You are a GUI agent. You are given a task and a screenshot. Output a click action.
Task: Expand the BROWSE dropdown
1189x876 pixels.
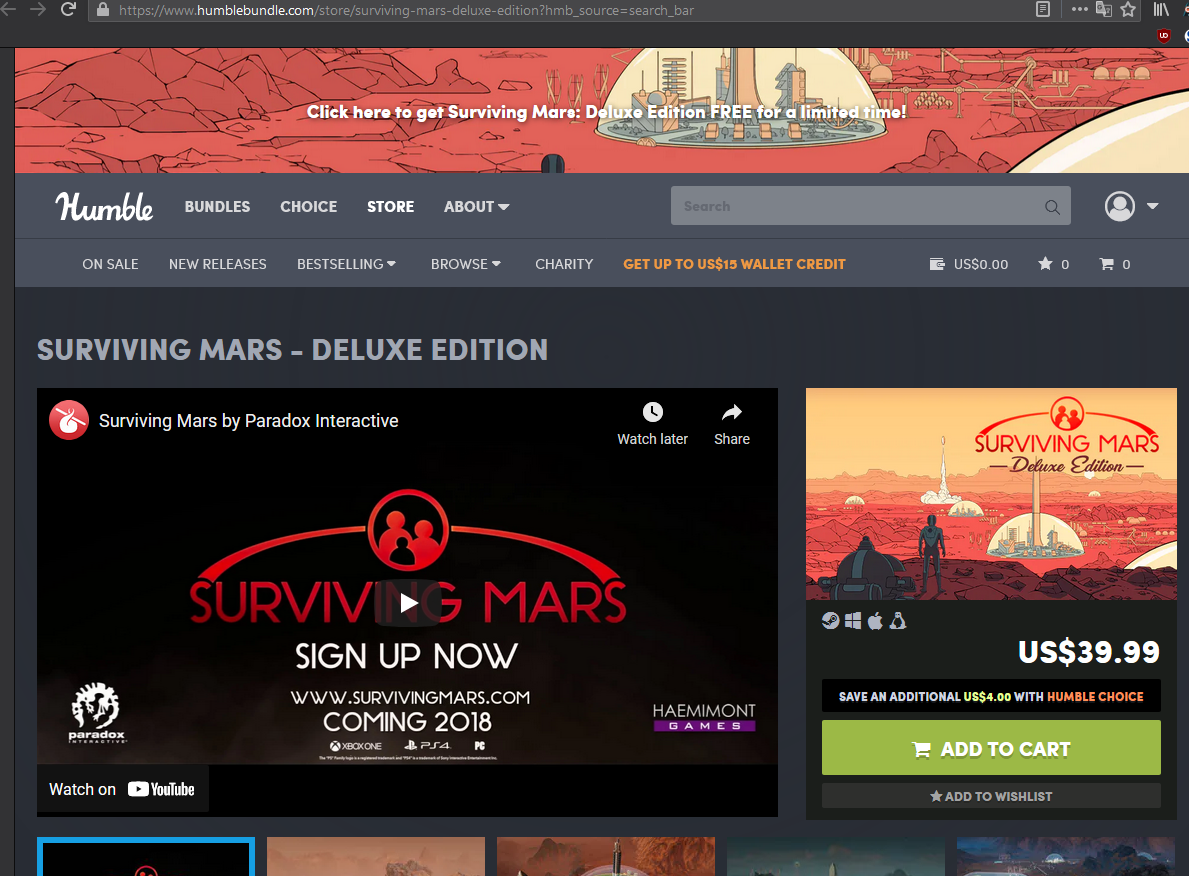pos(466,264)
